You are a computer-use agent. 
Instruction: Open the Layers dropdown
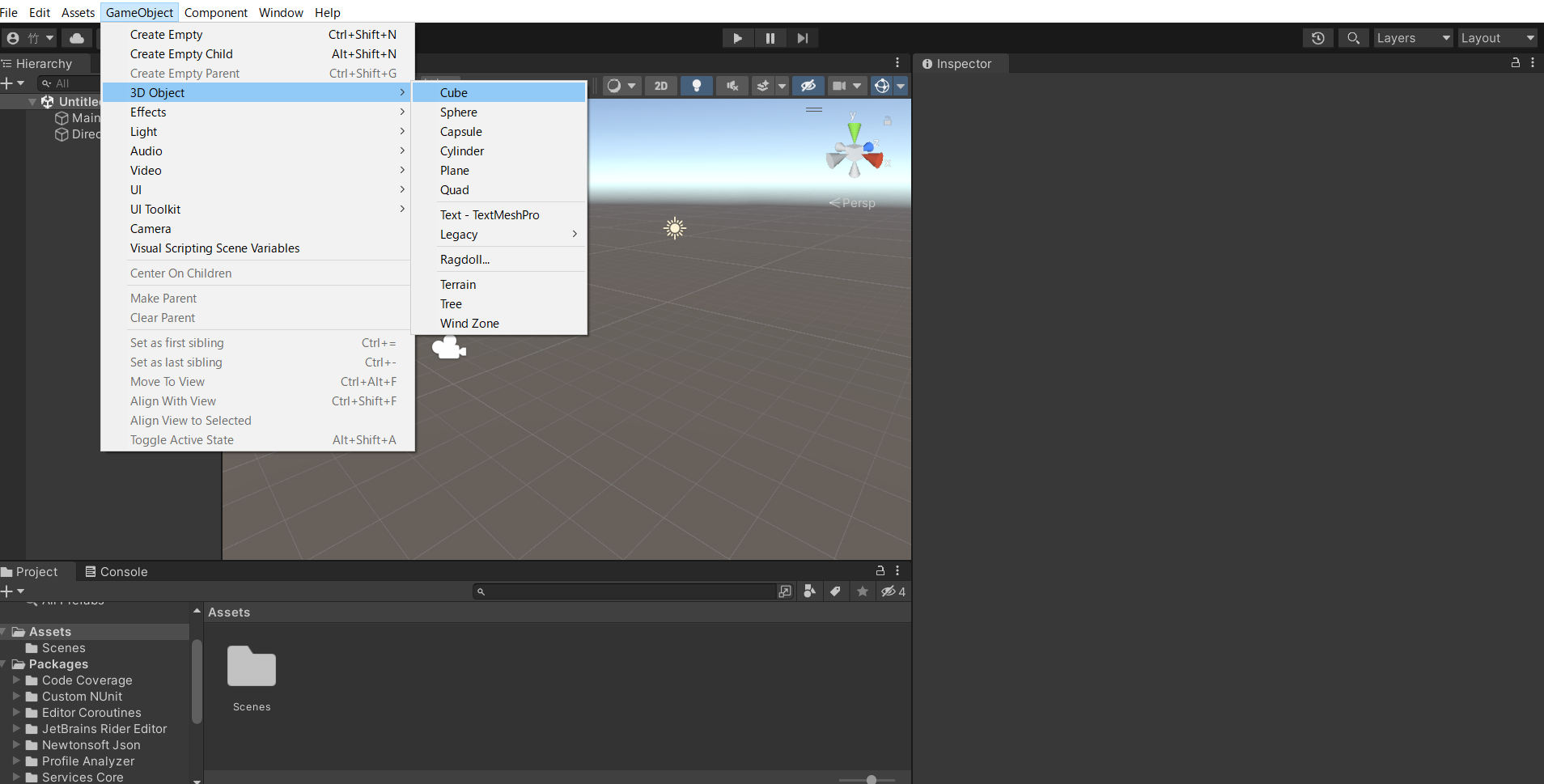pos(1413,38)
